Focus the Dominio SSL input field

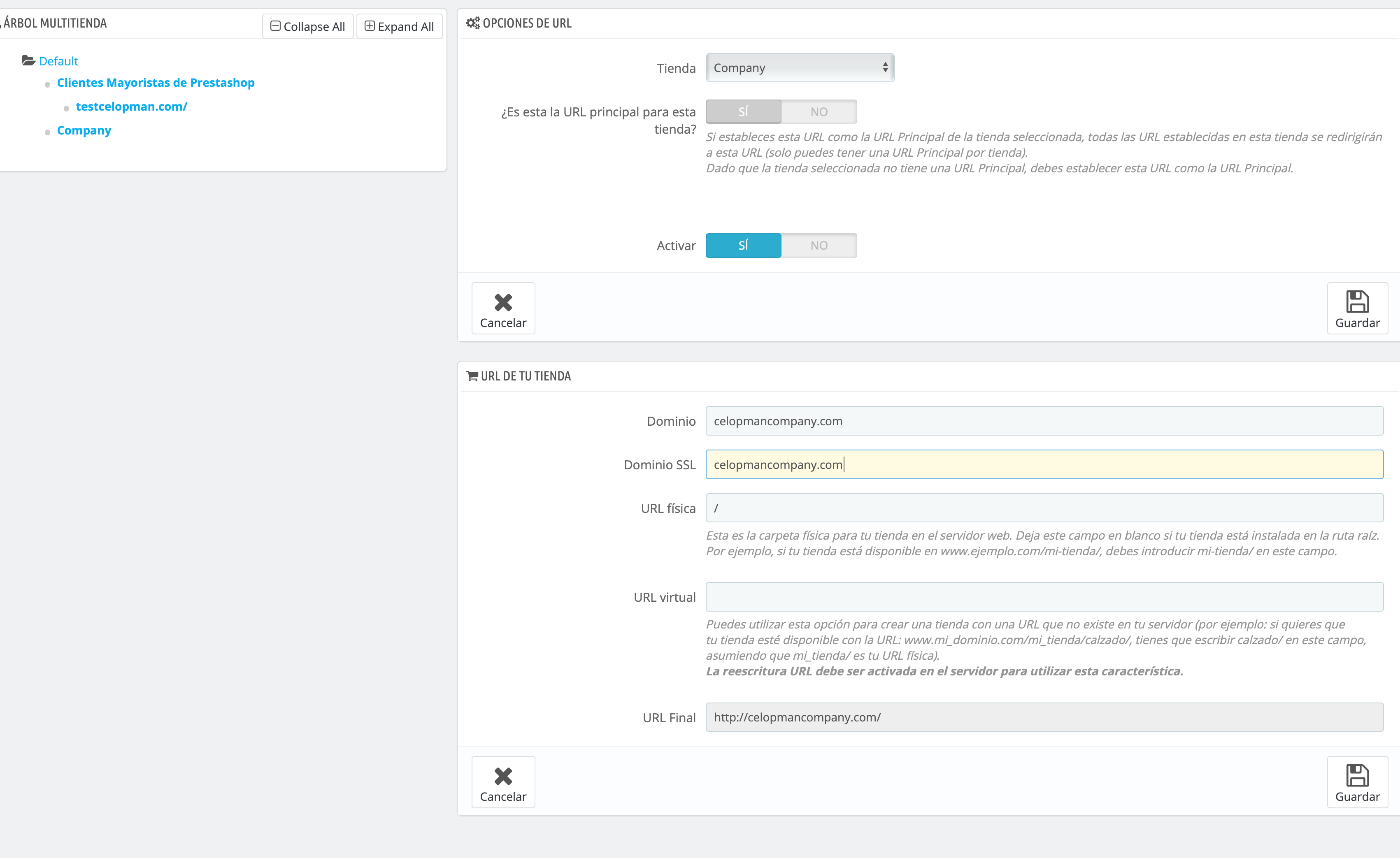1044,464
